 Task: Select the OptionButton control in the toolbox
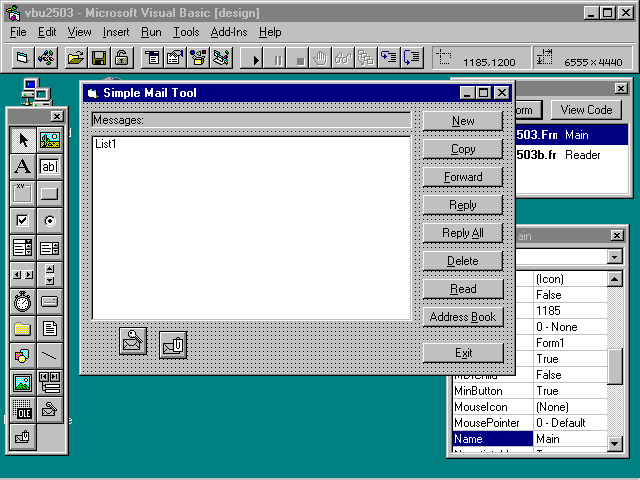point(49,220)
